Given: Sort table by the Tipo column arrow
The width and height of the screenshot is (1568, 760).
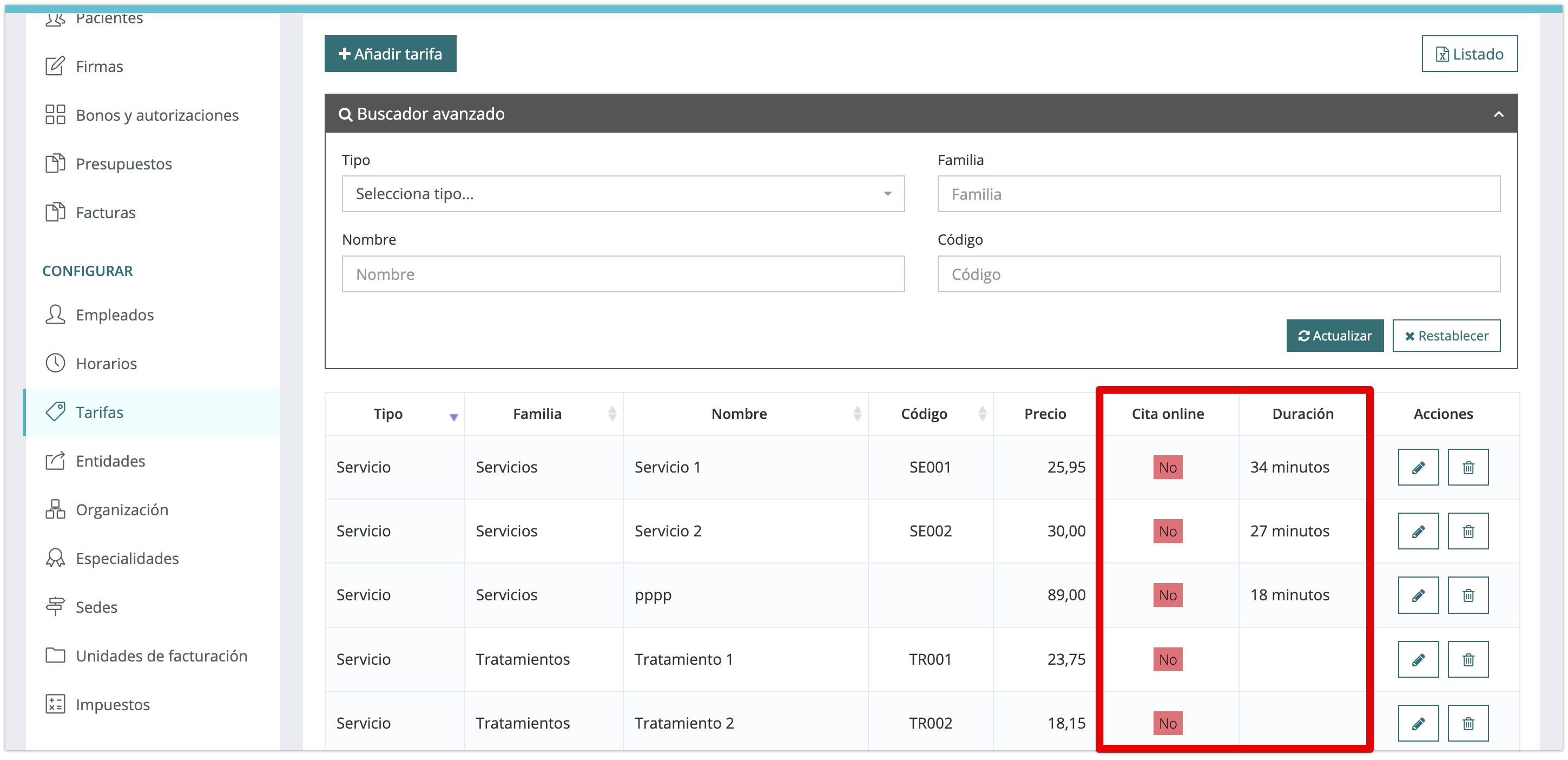Looking at the screenshot, I should pos(453,417).
